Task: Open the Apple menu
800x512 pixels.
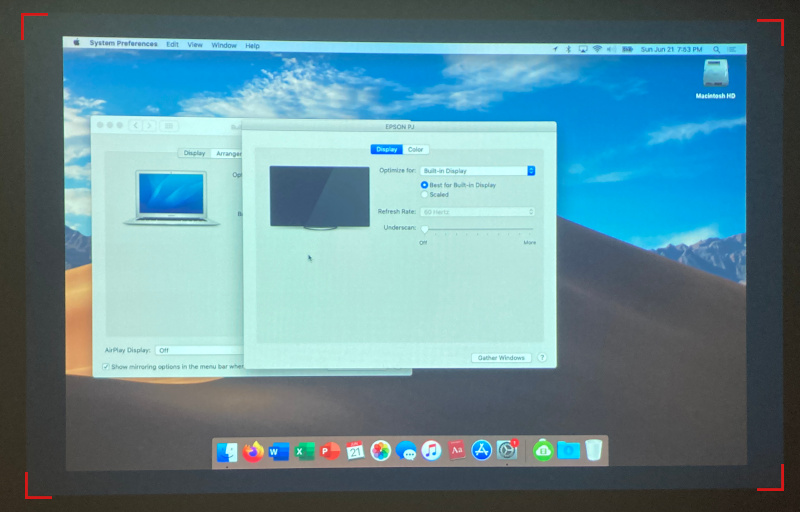Action: 77,43
